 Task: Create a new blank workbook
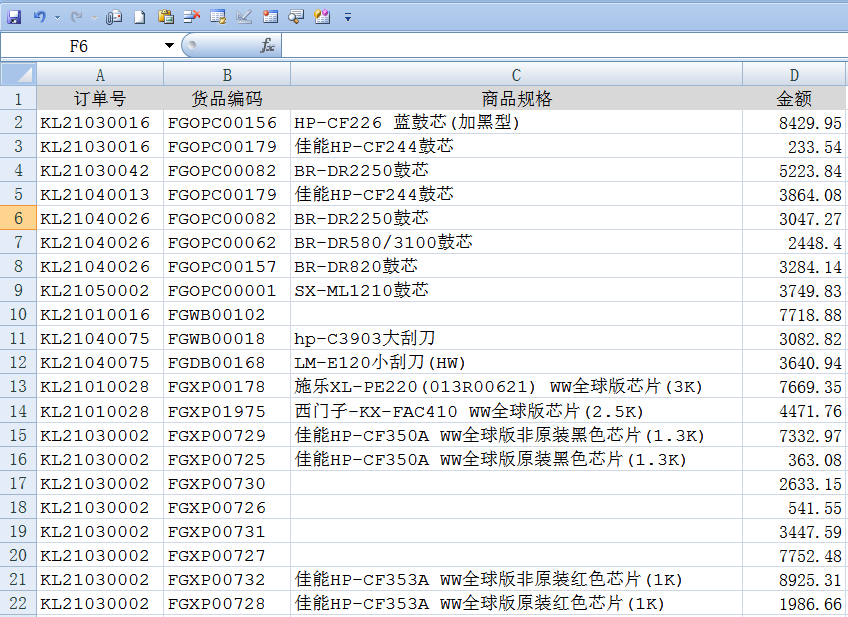[140, 17]
